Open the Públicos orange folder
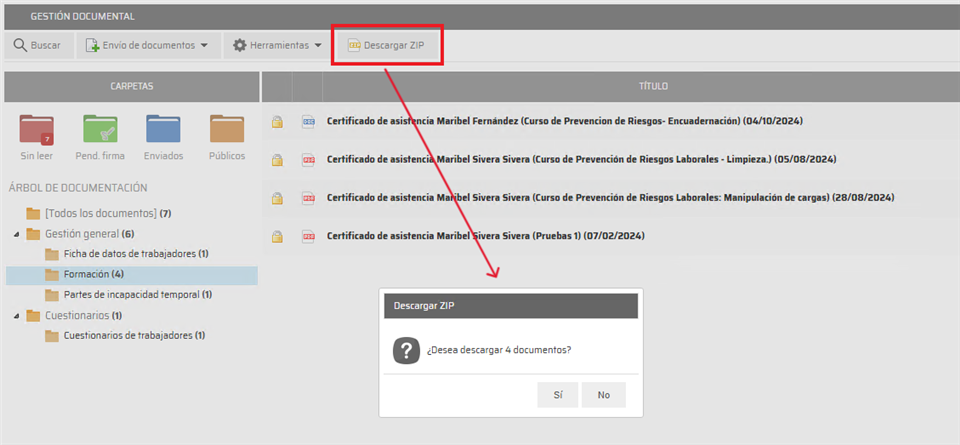960x445 pixels. click(x=227, y=129)
